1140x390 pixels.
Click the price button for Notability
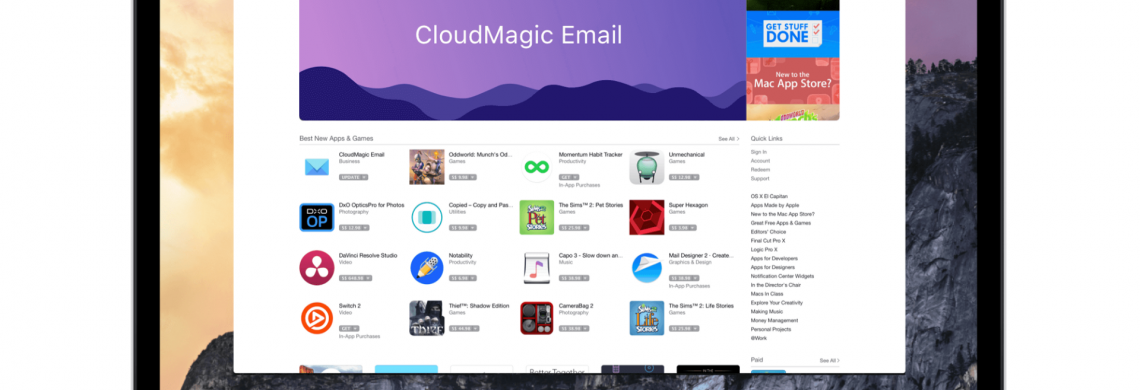coord(463,278)
